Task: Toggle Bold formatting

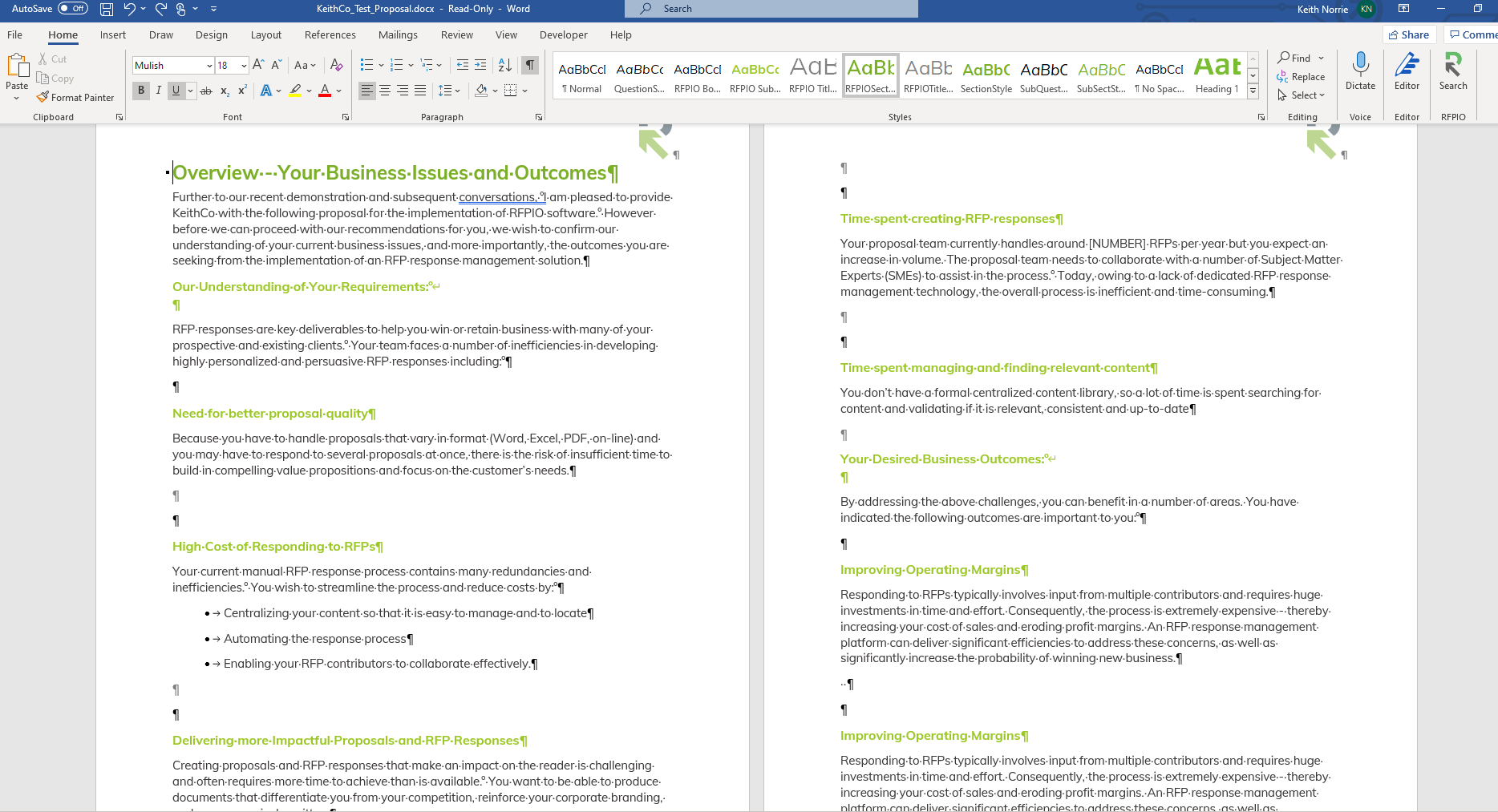Action: pyautogui.click(x=141, y=91)
